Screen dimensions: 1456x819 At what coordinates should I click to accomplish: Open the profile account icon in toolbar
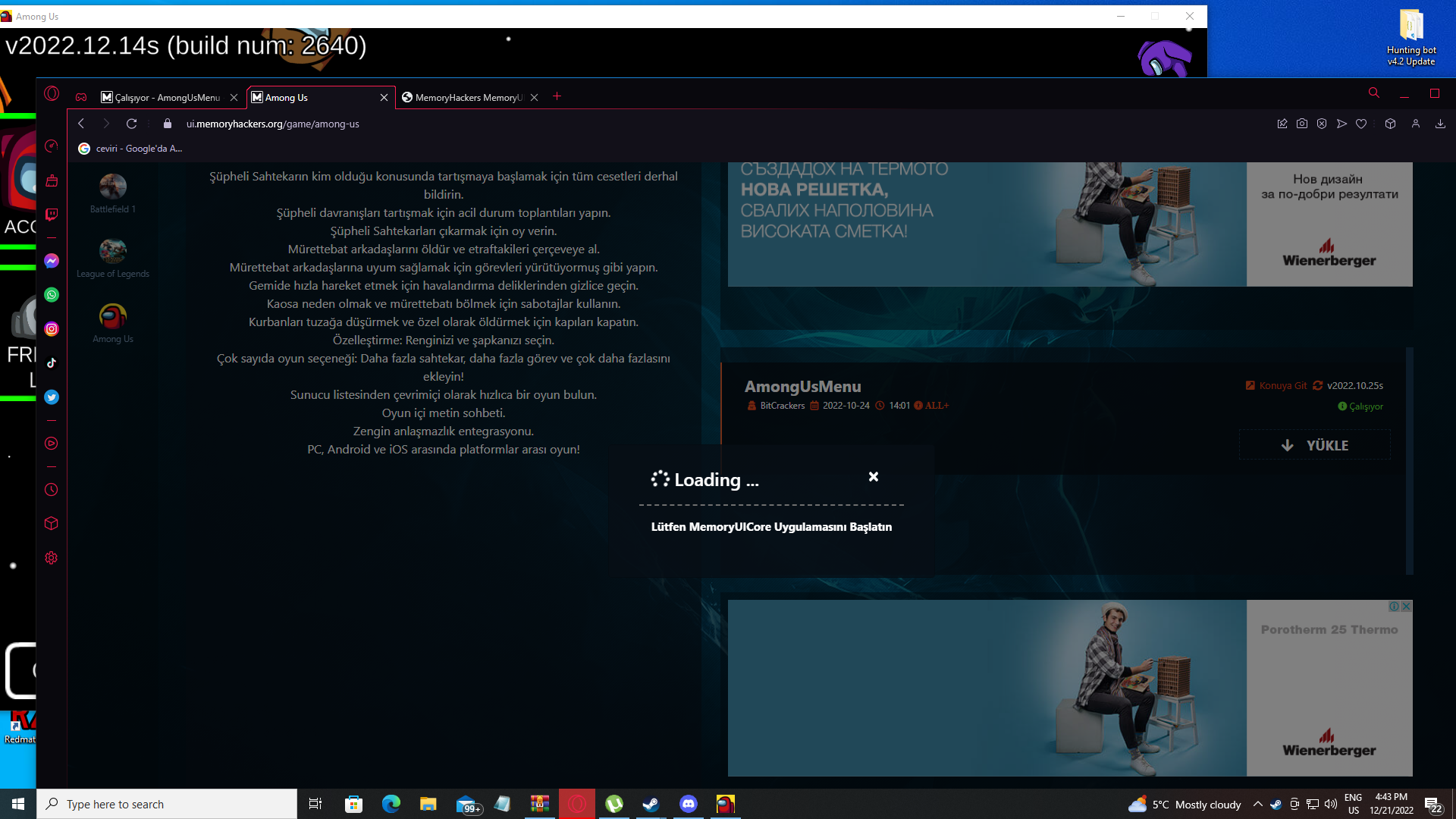(x=1415, y=124)
